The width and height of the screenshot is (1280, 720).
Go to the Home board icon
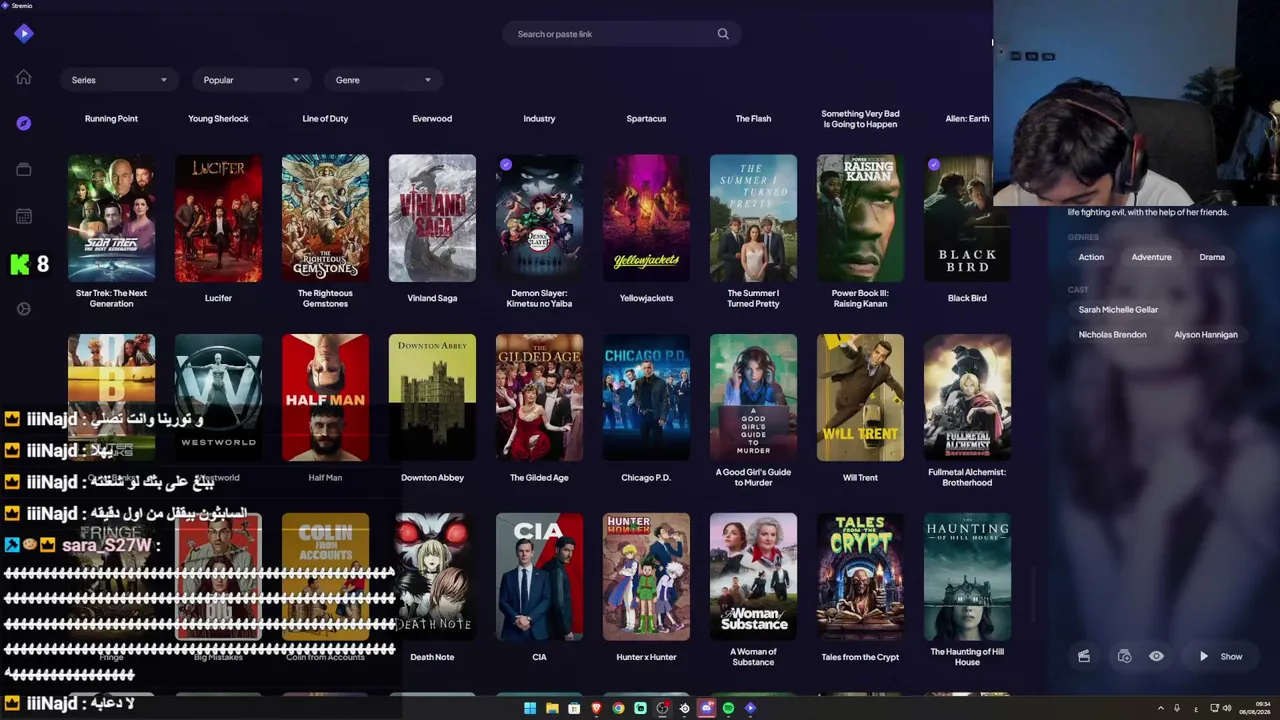click(x=24, y=78)
